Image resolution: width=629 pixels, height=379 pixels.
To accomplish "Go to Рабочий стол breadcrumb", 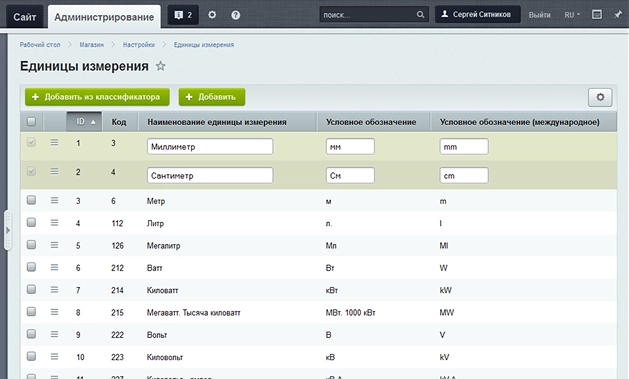I will pos(40,45).
